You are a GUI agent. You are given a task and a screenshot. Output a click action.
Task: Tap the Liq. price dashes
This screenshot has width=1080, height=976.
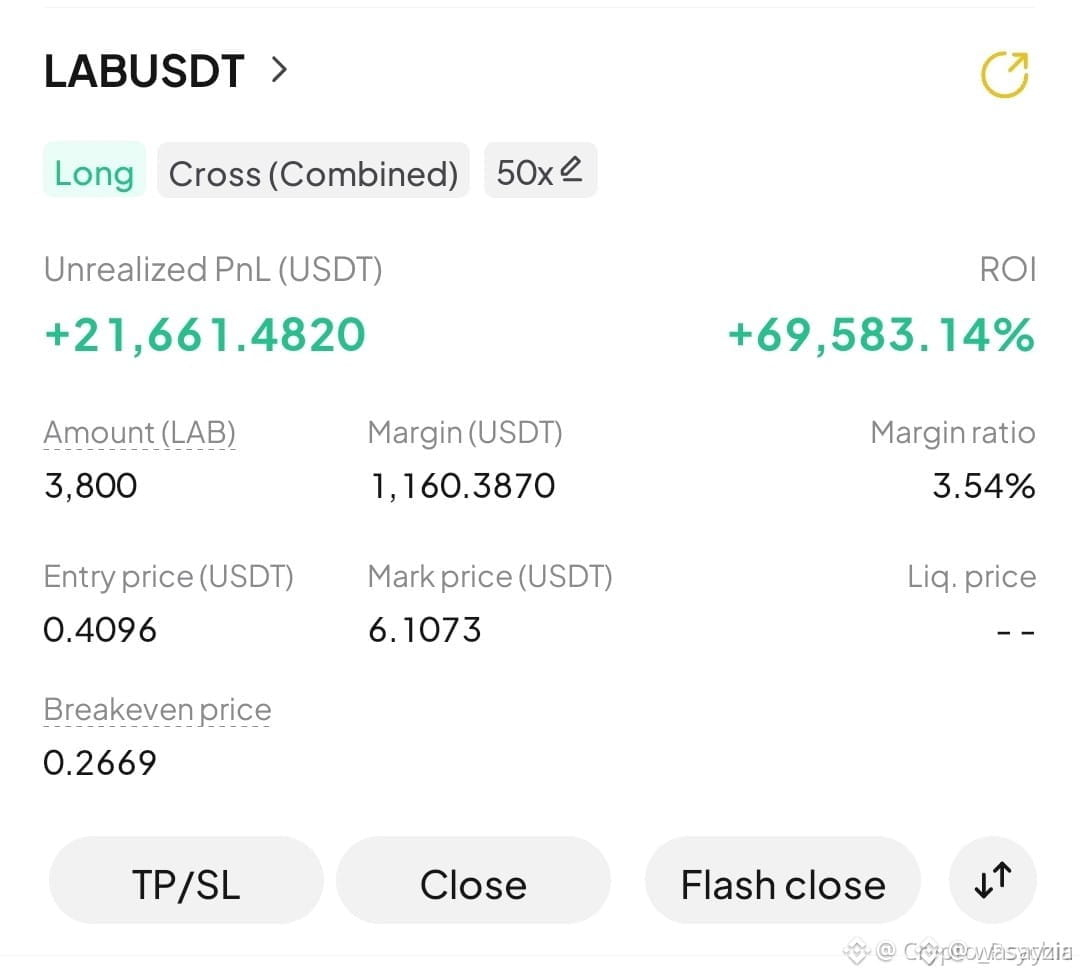coord(1016,632)
